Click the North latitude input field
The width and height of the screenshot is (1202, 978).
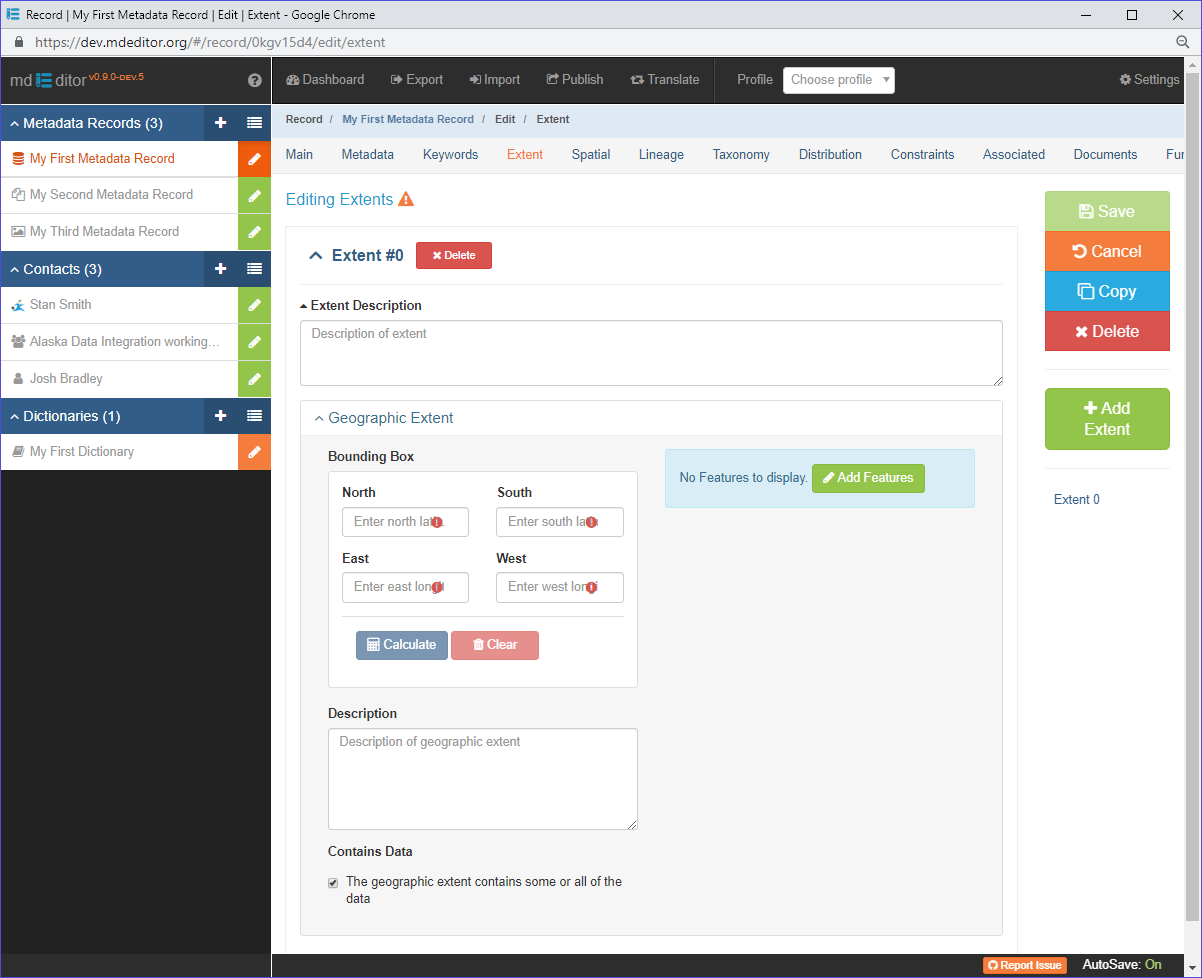click(405, 522)
